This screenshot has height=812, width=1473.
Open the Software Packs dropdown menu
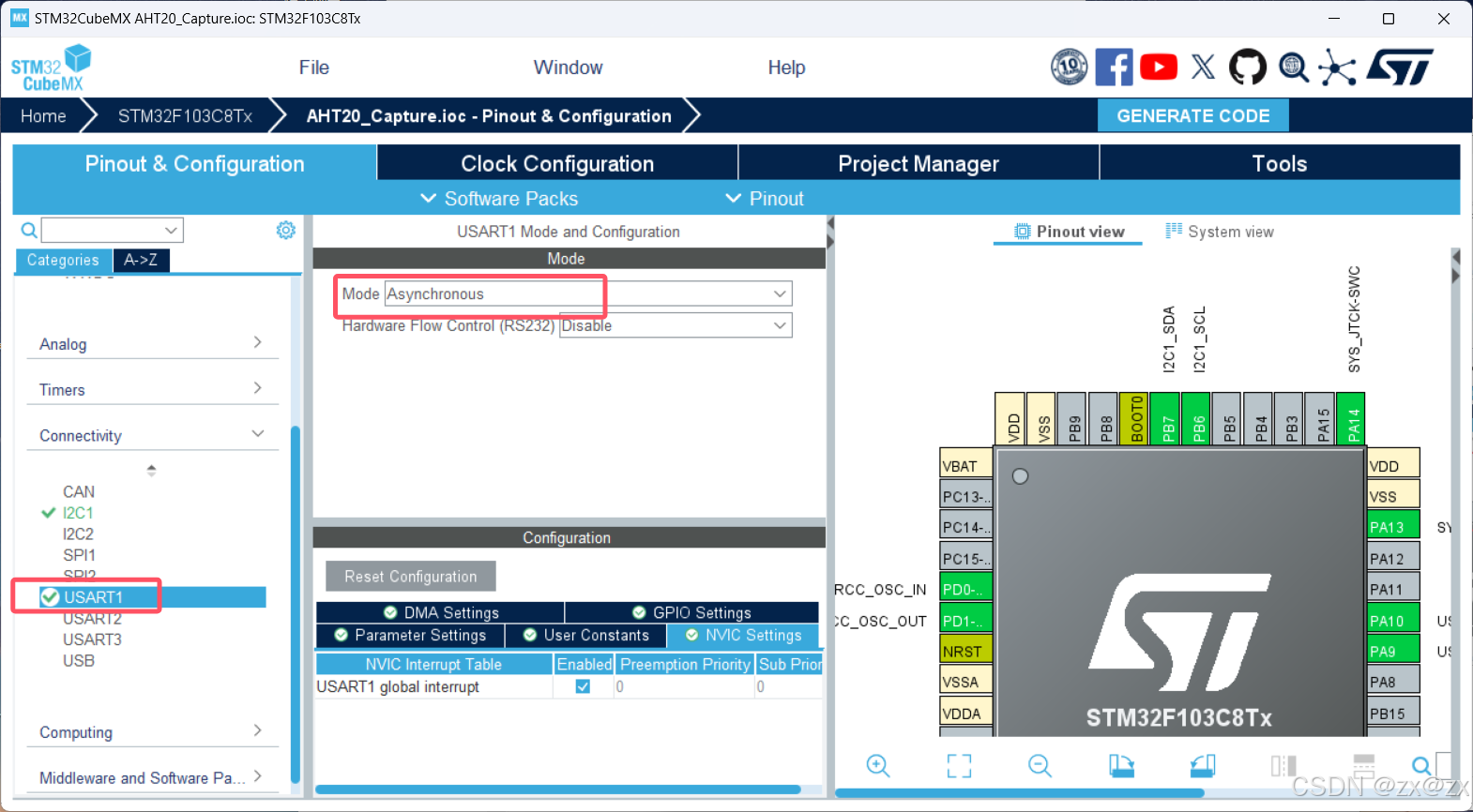[x=499, y=199]
